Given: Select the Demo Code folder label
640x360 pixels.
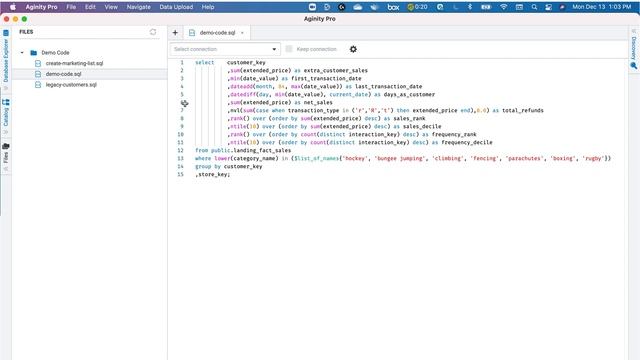Looking at the screenshot, I should click(55, 53).
